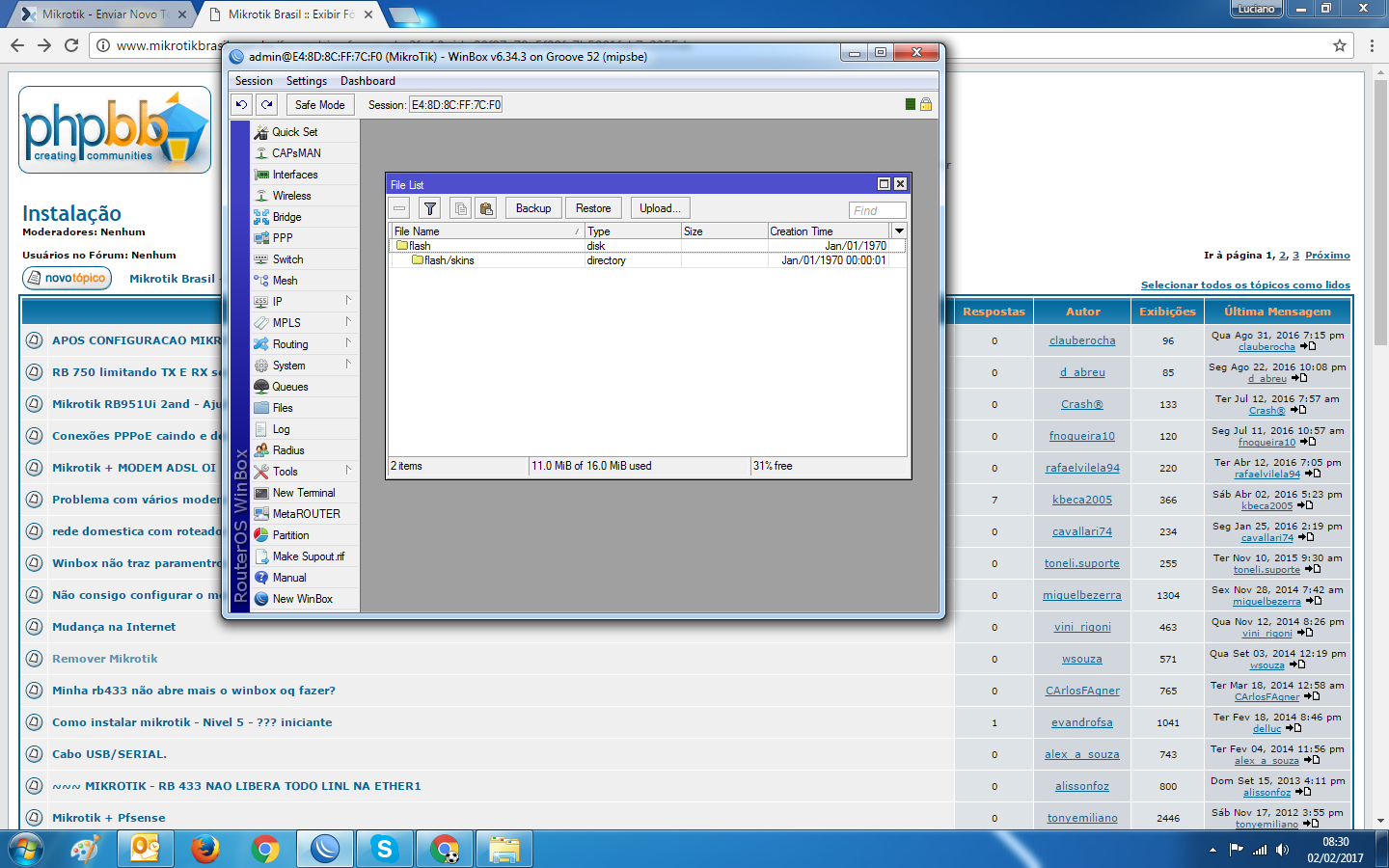Click the filter funnel in File List
This screenshot has height=868, width=1389.
[x=430, y=208]
